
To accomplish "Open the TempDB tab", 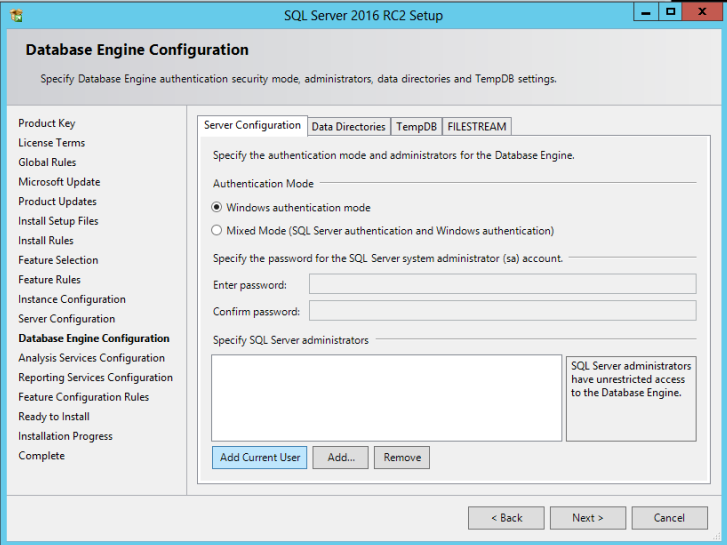I will (416, 127).
